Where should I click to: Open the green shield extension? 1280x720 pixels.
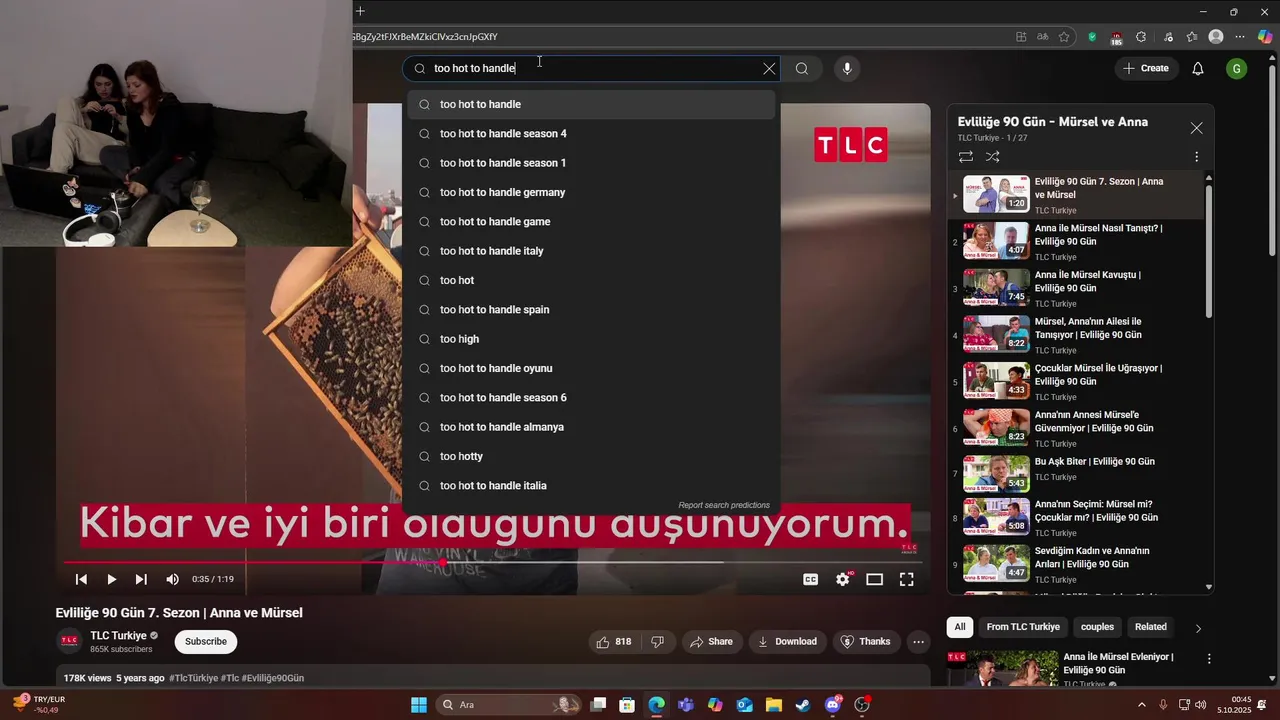pos(1092,37)
